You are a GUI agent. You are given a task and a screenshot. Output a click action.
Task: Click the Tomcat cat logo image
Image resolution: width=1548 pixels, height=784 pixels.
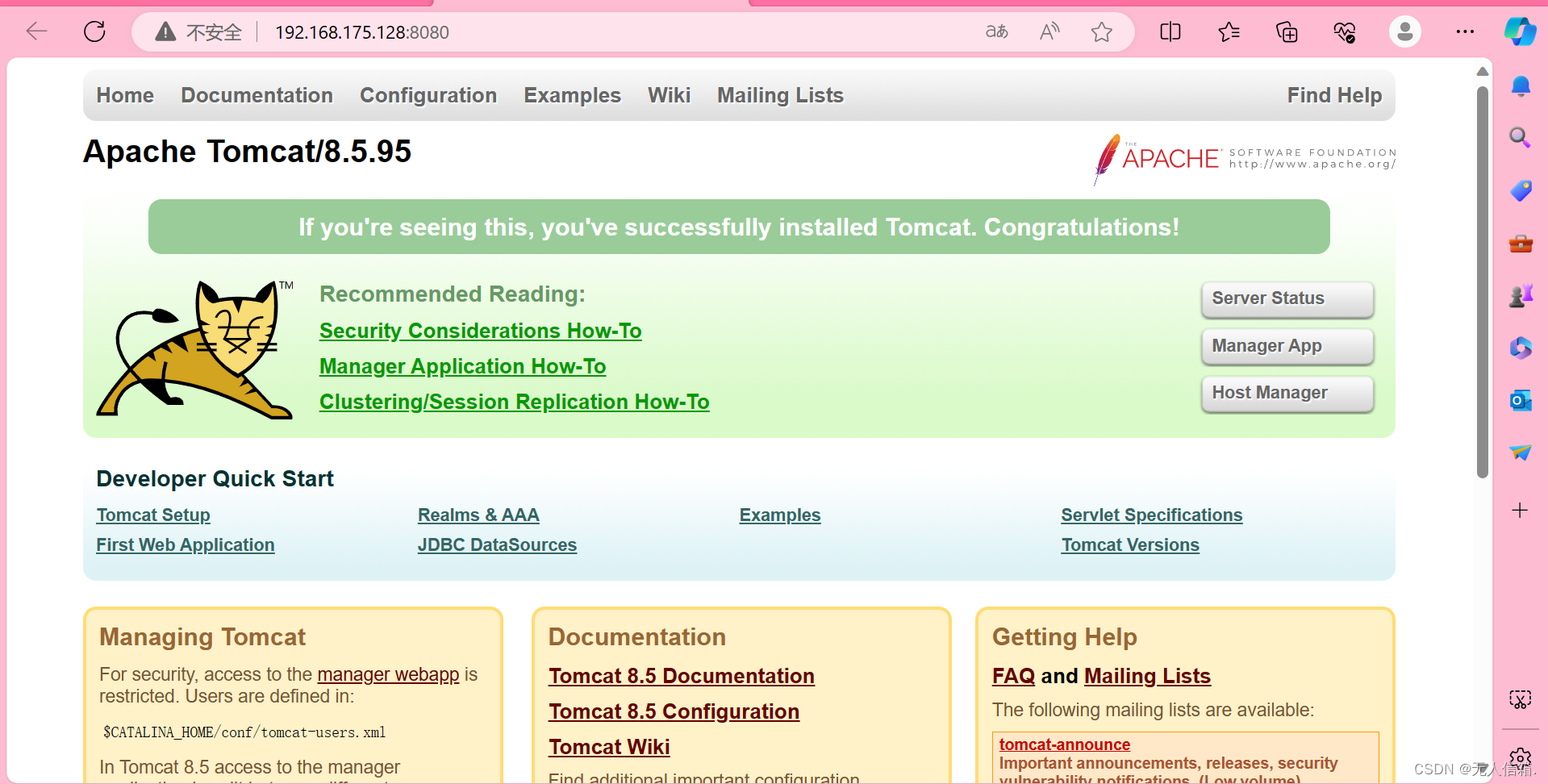point(195,349)
